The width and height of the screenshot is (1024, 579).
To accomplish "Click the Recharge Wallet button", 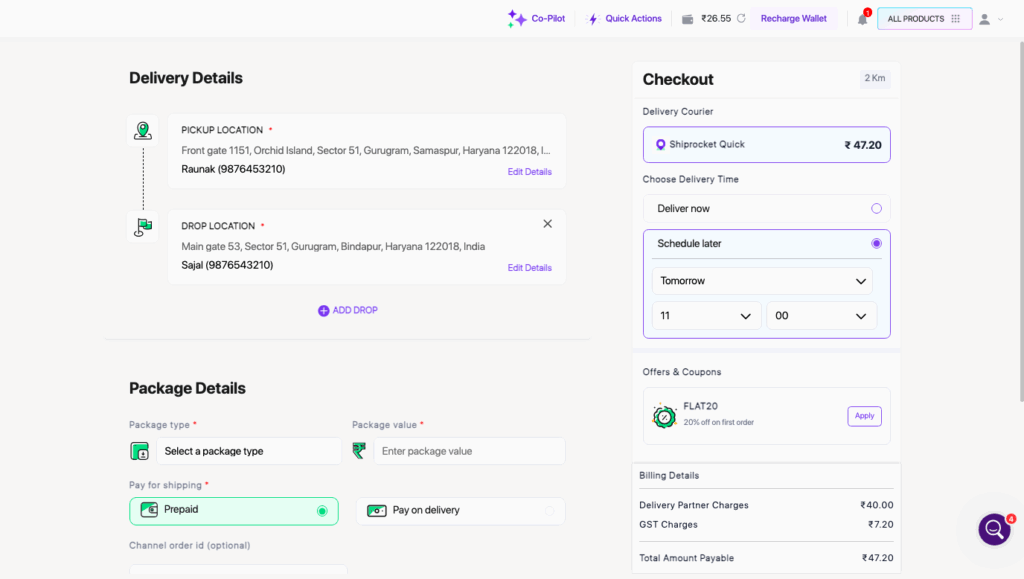I will point(793,19).
